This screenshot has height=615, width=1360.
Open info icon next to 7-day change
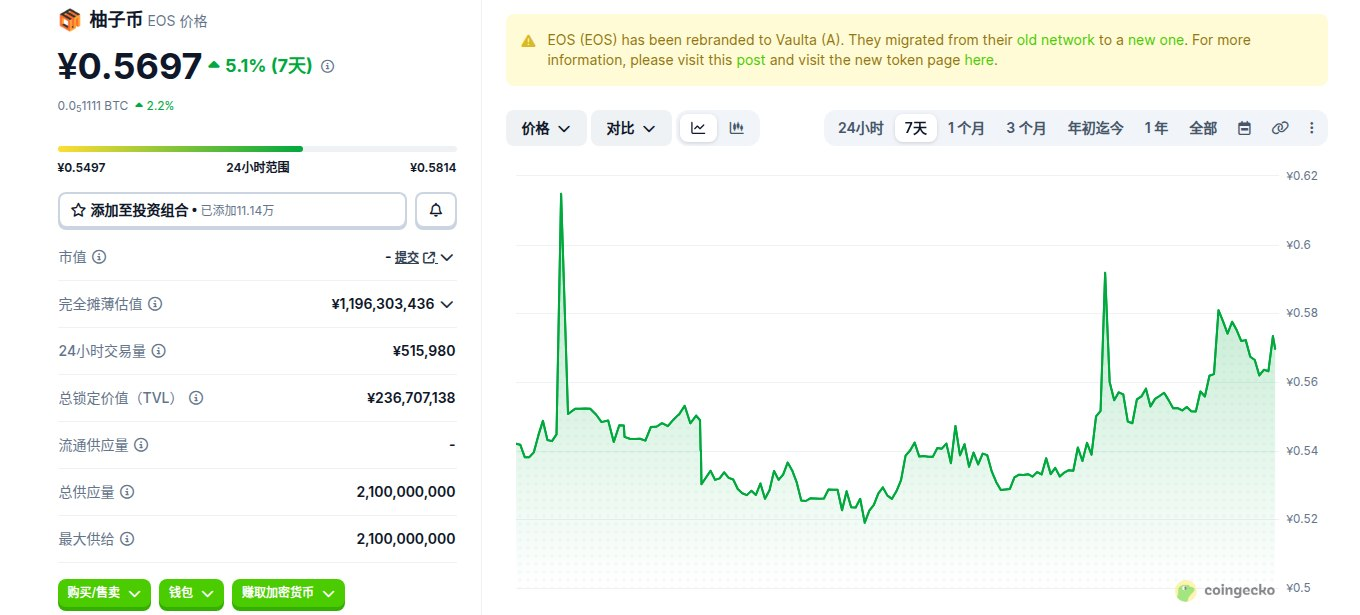coord(328,66)
